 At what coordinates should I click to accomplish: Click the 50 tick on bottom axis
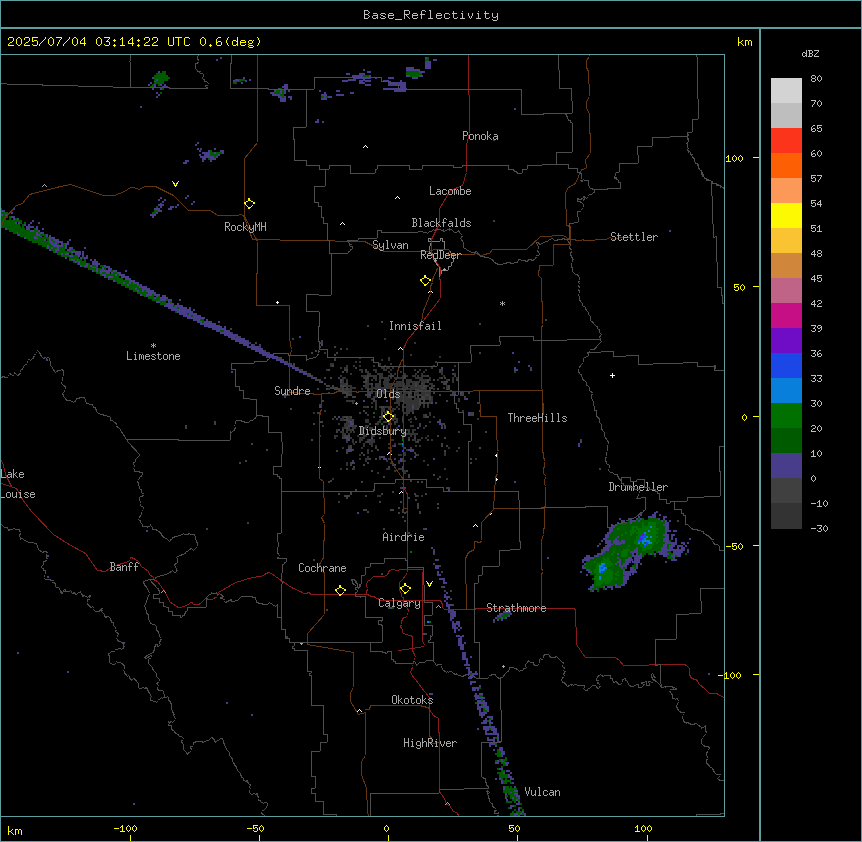pos(514,828)
